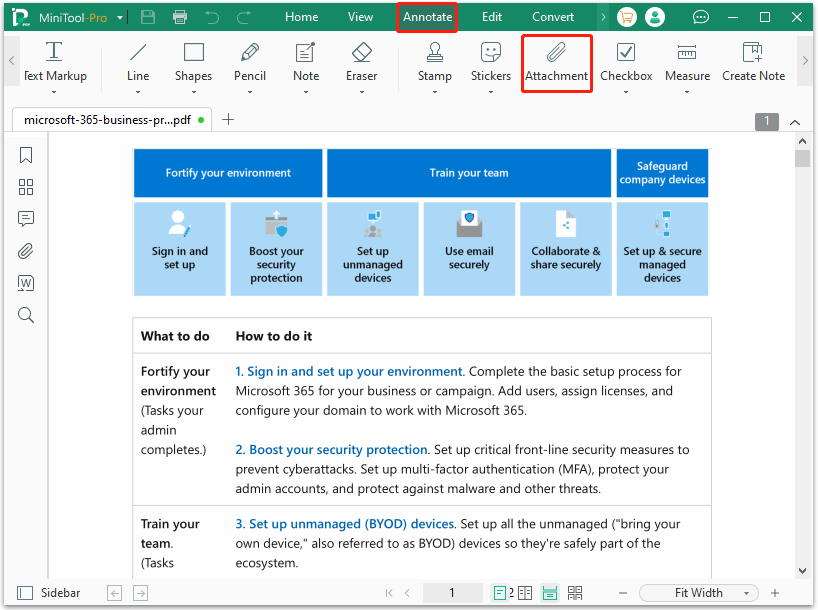Open the search panel magnifier icon
Image resolution: width=818 pixels, height=610 pixels.
coord(26,315)
